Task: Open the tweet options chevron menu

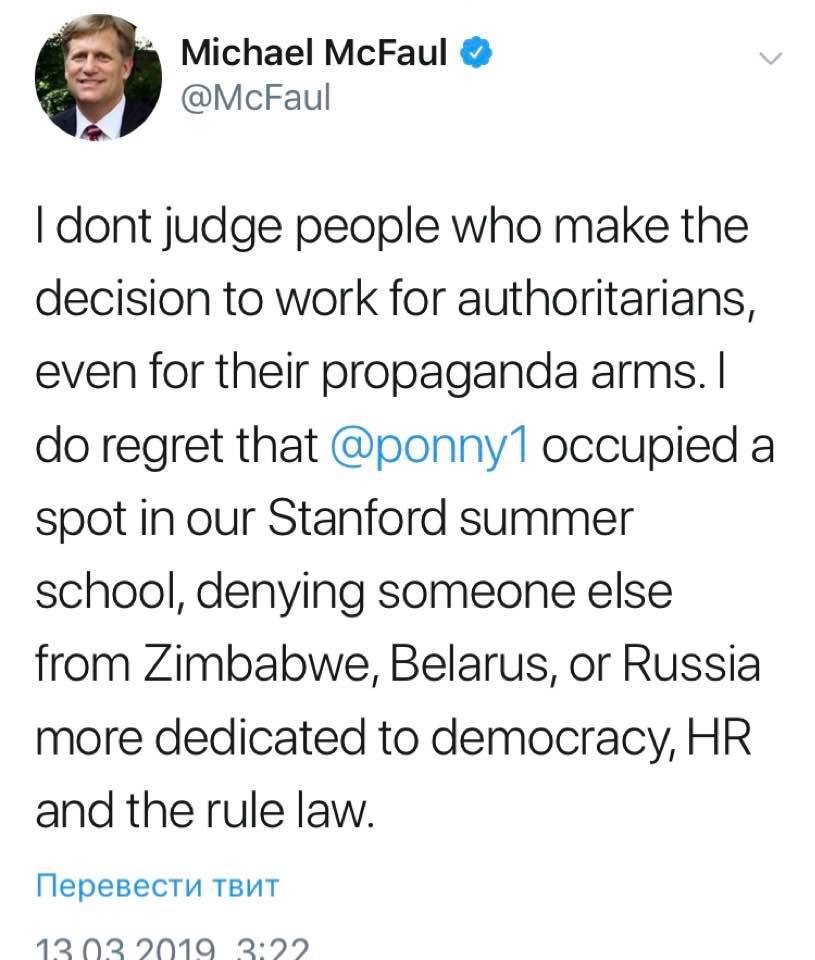Action: (768, 58)
